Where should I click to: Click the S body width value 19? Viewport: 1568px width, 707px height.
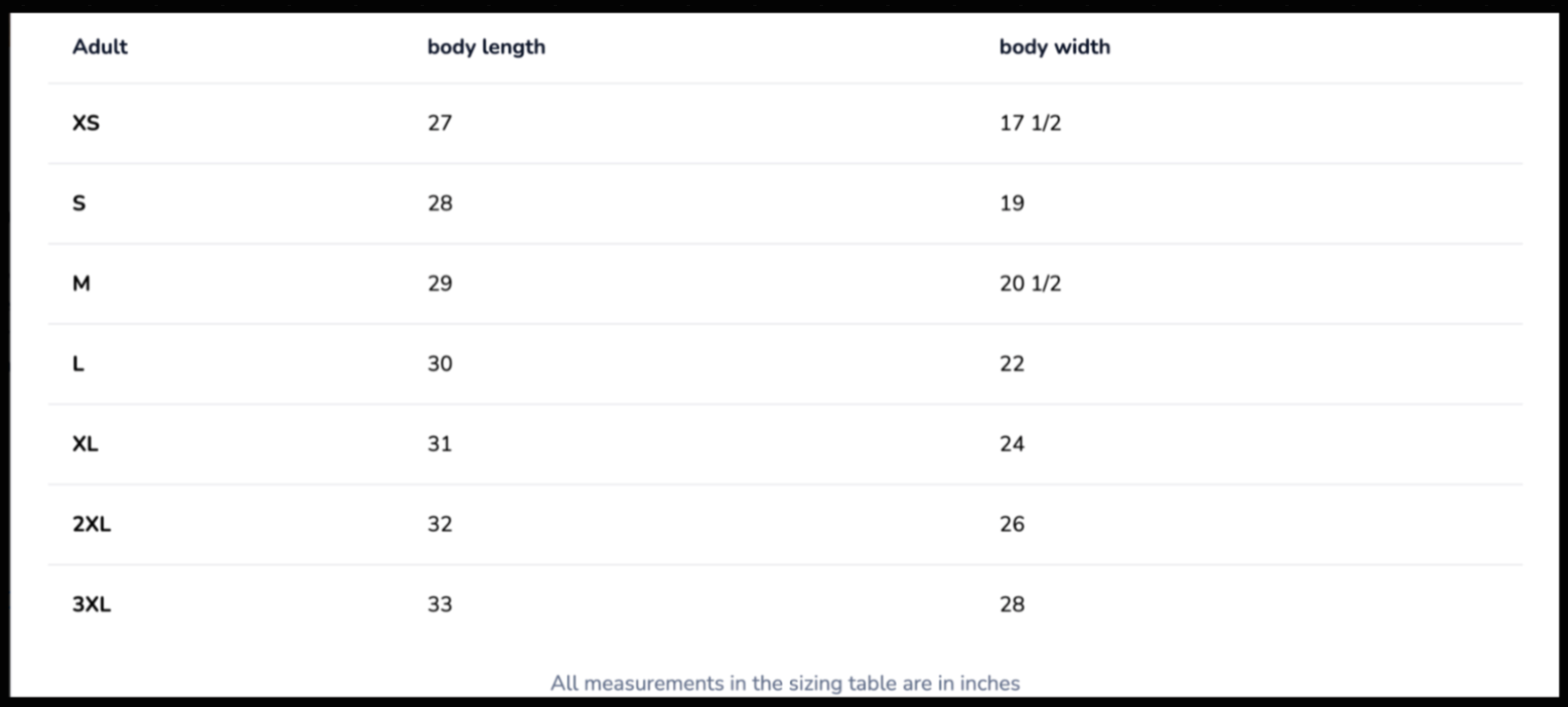point(1012,203)
